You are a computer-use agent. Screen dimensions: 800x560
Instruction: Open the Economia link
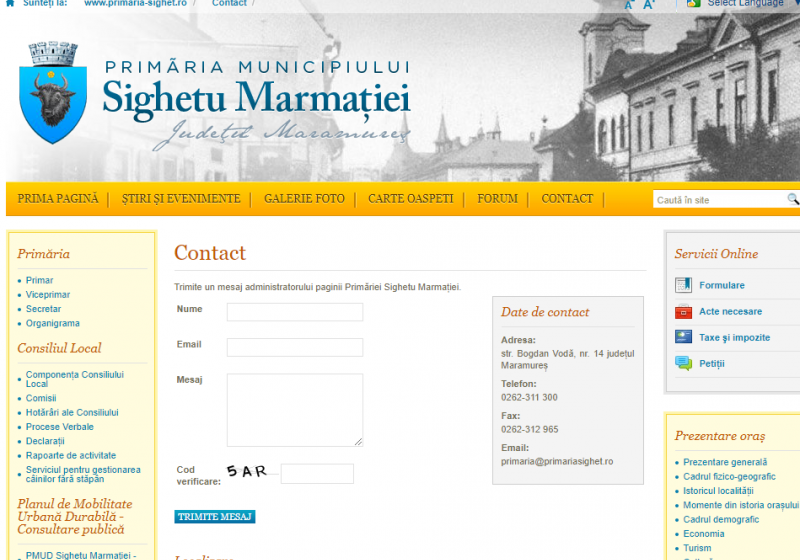point(704,533)
